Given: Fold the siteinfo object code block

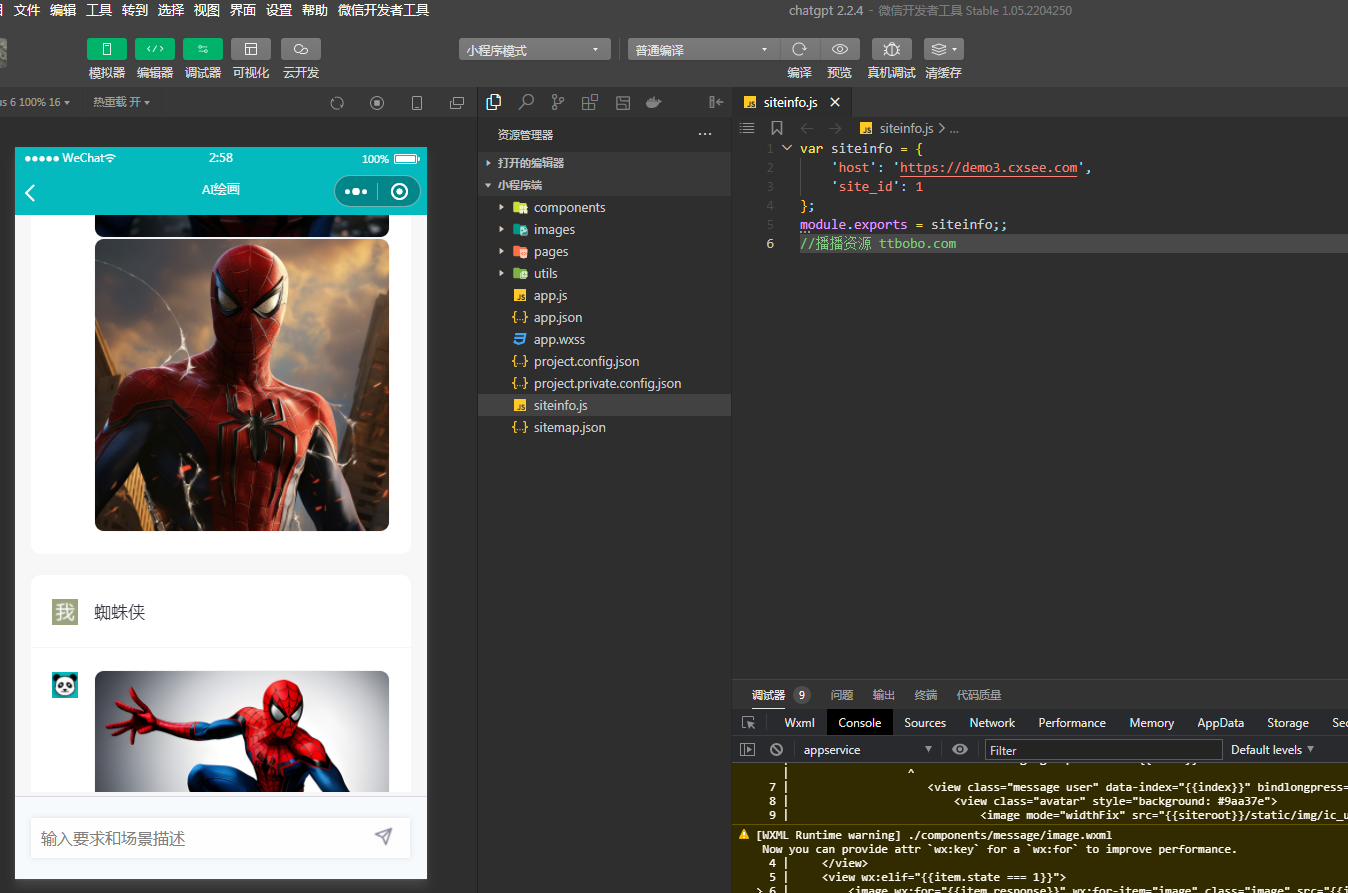Looking at the screenshot, I should click(787, 148).
